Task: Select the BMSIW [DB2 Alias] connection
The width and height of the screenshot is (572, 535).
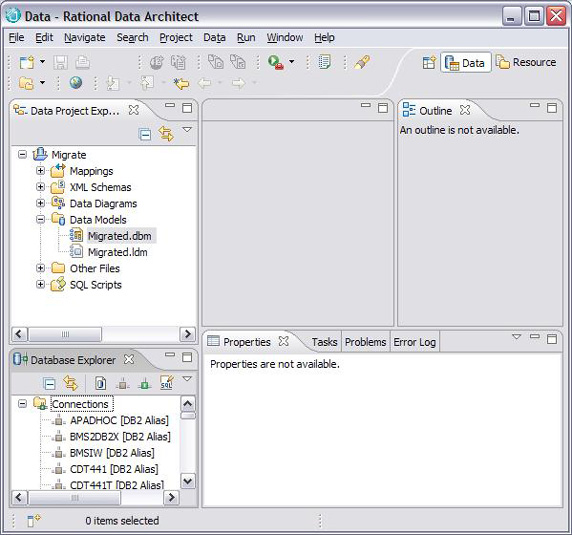Action: pyautogui.click(x=112, y=453)
